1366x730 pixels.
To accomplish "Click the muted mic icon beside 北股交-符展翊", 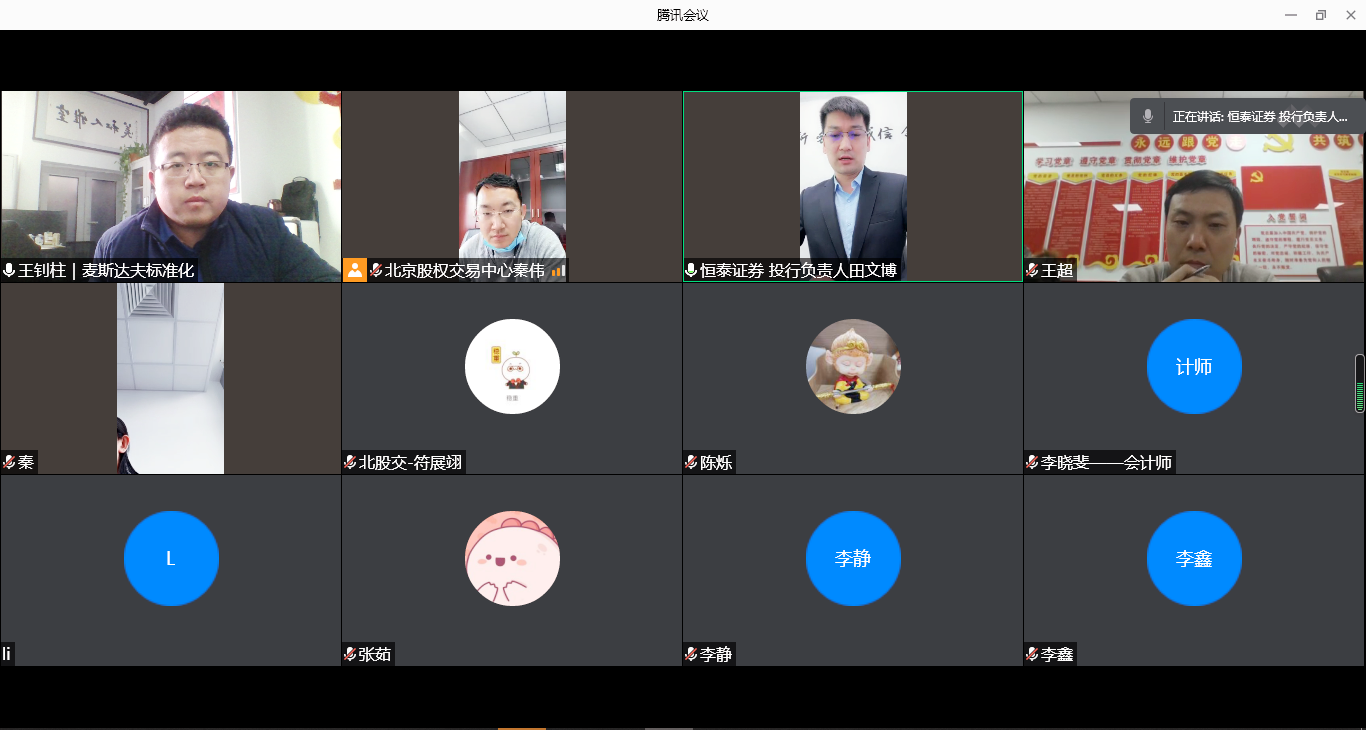I will tap(350, 463).
